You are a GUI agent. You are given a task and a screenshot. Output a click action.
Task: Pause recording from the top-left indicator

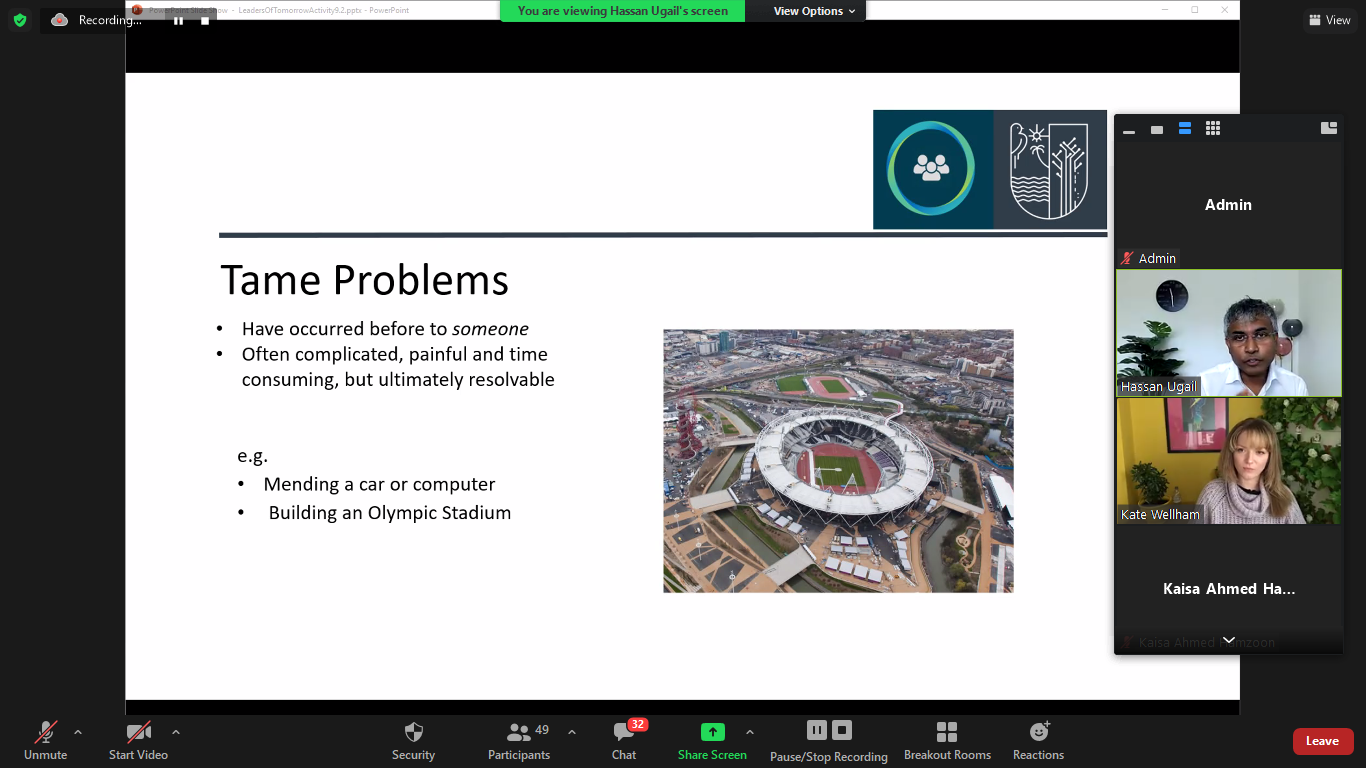[x=178, y=20]
